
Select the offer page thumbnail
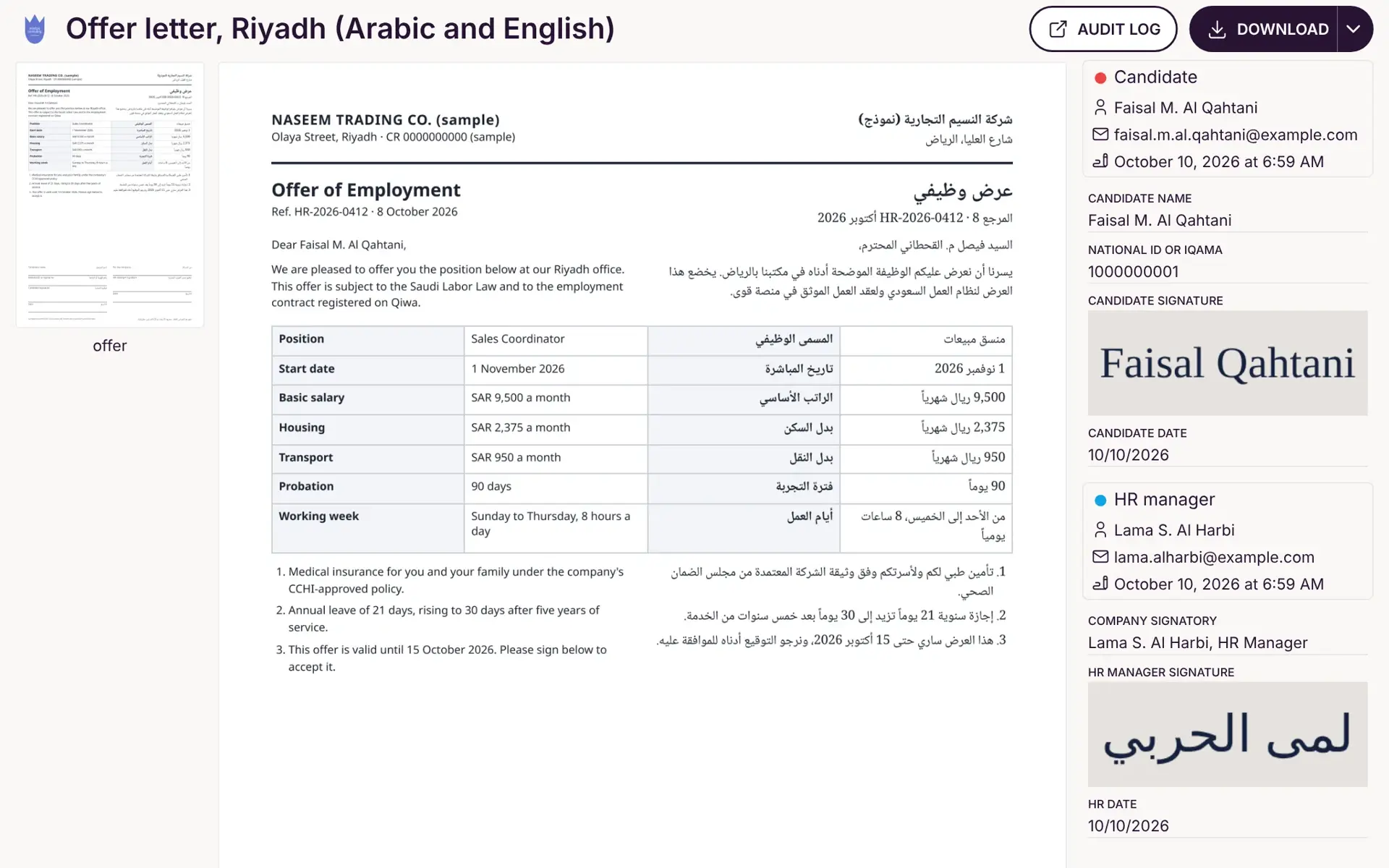(110, 195)
